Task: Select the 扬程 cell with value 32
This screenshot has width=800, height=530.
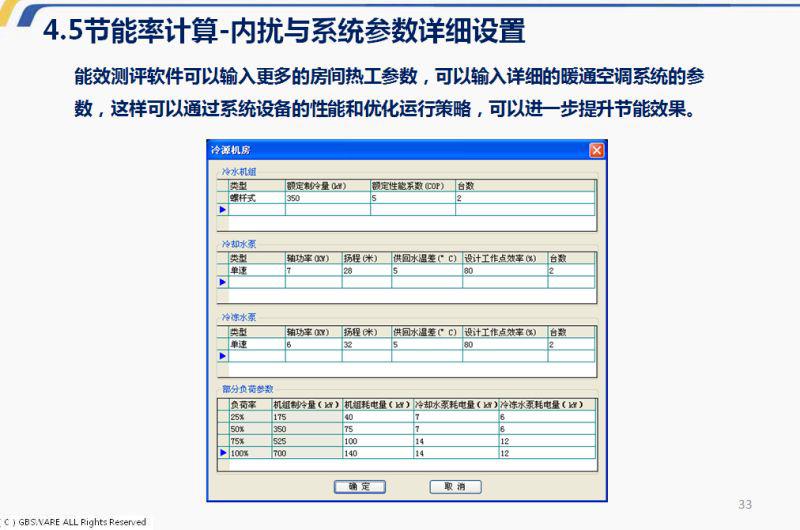Action: click(367, 344)
